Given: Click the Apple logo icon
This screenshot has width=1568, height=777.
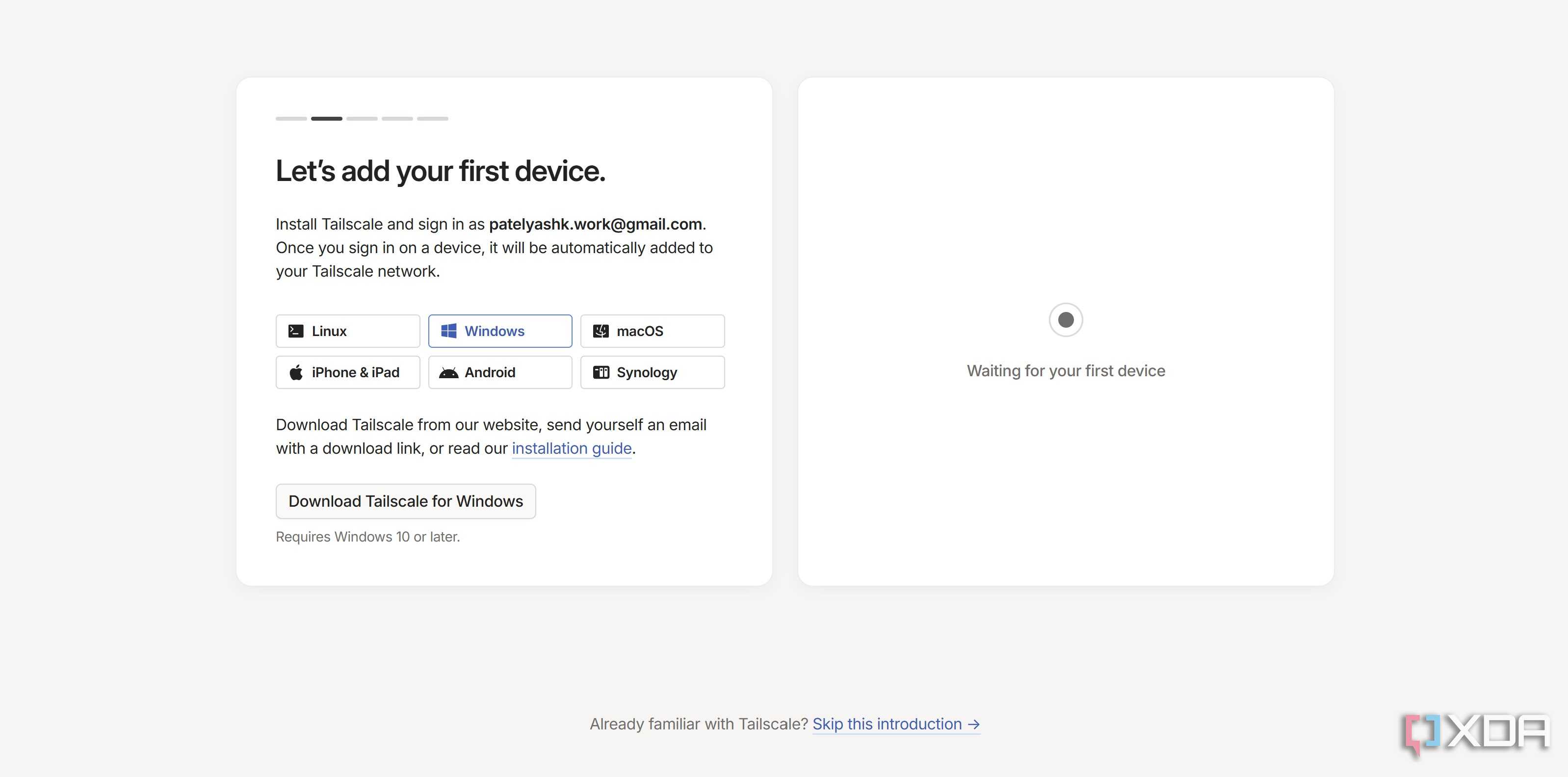Looking at the screenshot, I should [x=296, y=372].
